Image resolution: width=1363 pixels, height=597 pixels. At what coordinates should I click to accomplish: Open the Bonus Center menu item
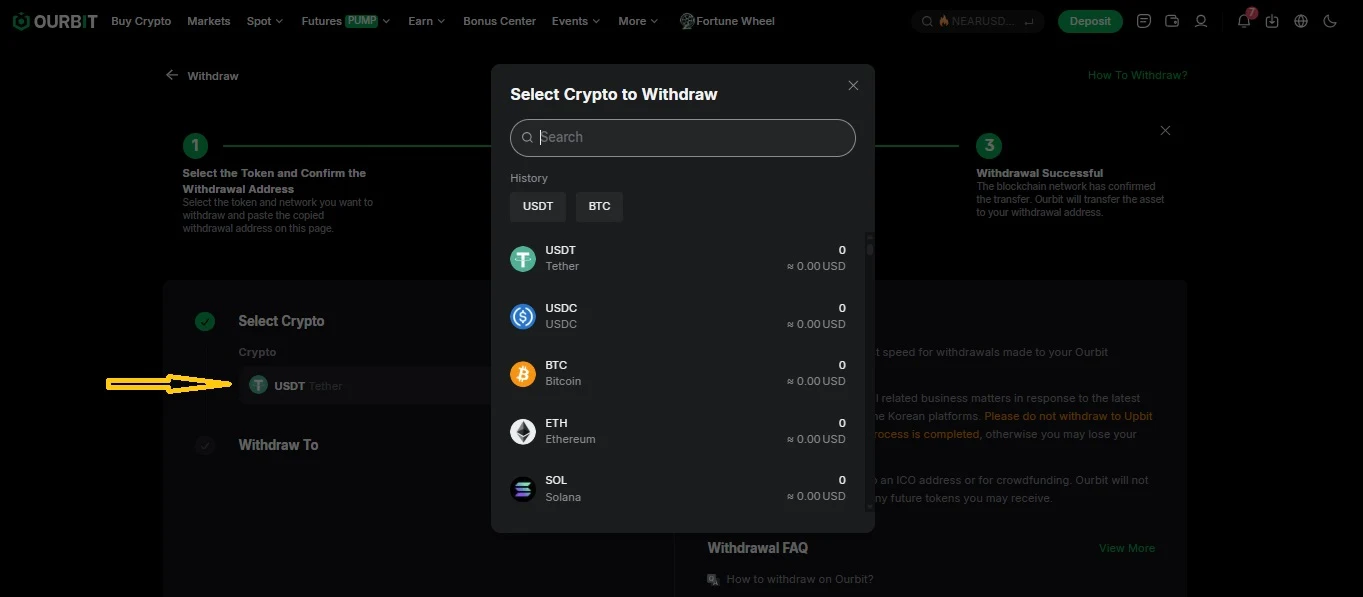(499, 21)
